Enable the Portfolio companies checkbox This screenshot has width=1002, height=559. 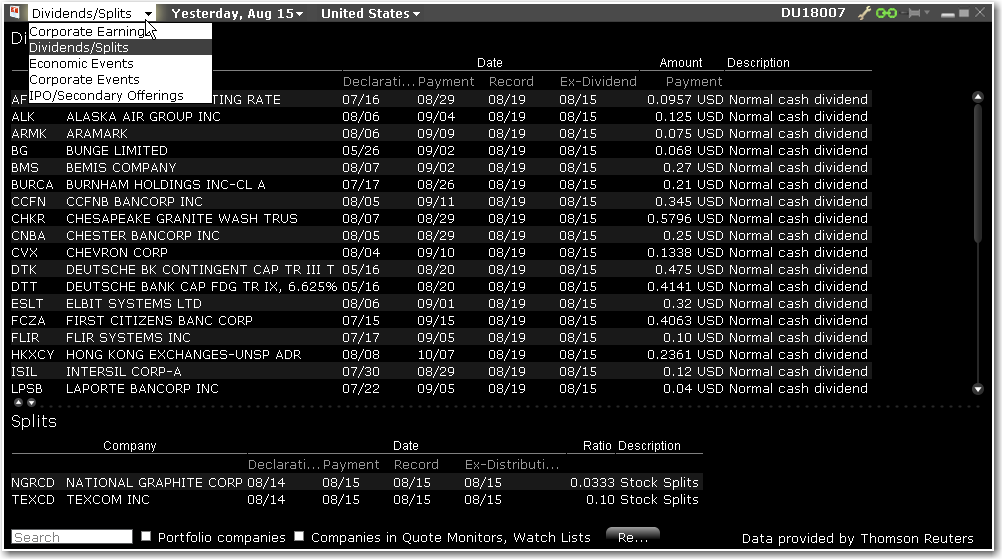146,537
